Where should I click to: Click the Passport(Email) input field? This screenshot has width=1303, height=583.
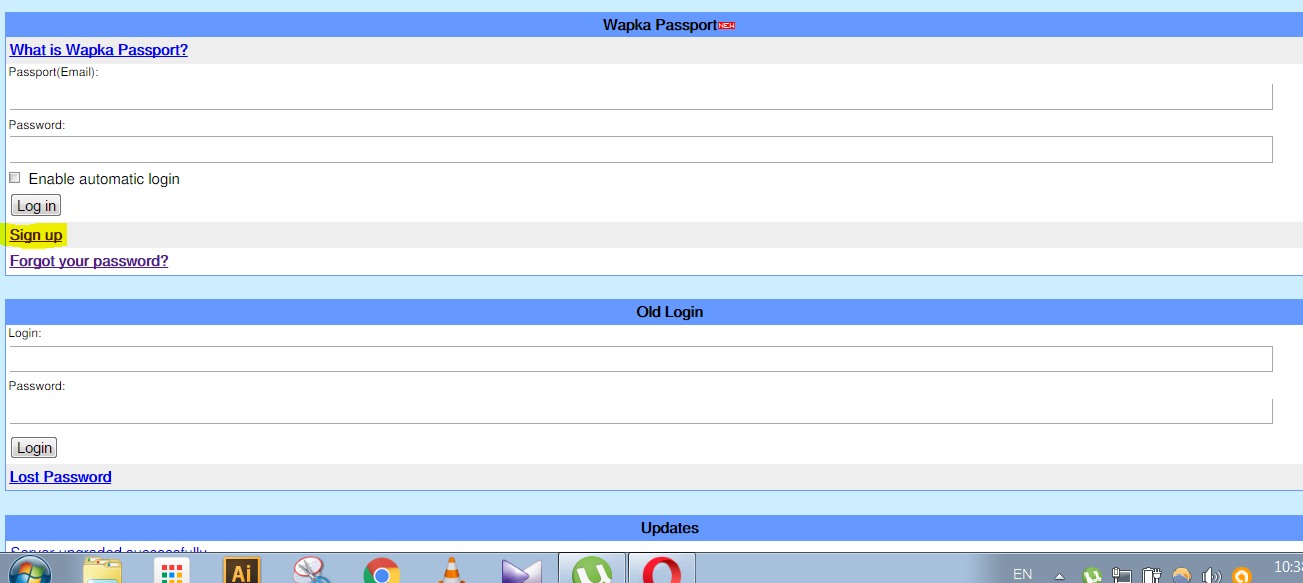click(x=641, y=96)
